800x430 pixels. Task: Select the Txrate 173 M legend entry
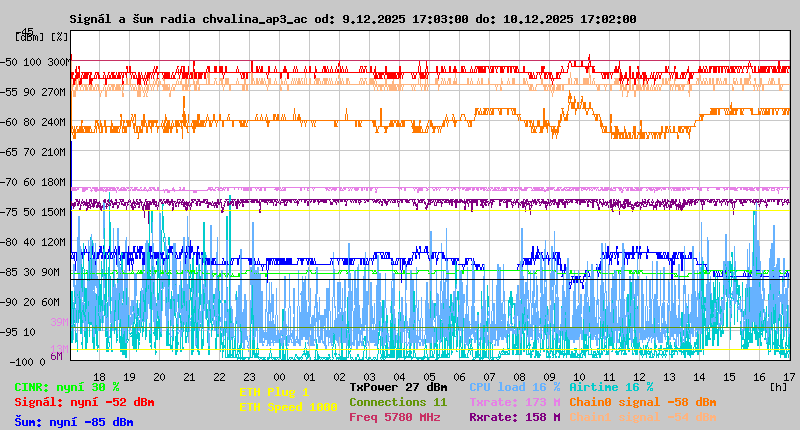[514, 402]
